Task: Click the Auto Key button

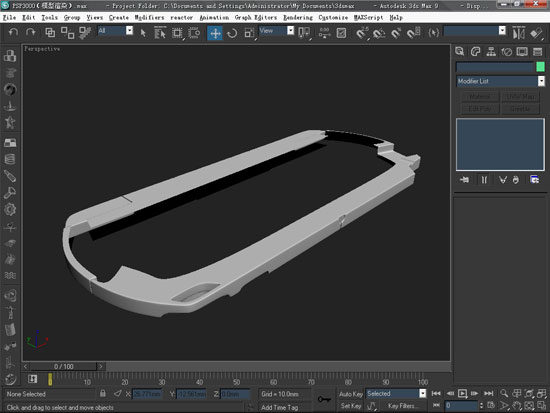Action: [x=350, y=394]
